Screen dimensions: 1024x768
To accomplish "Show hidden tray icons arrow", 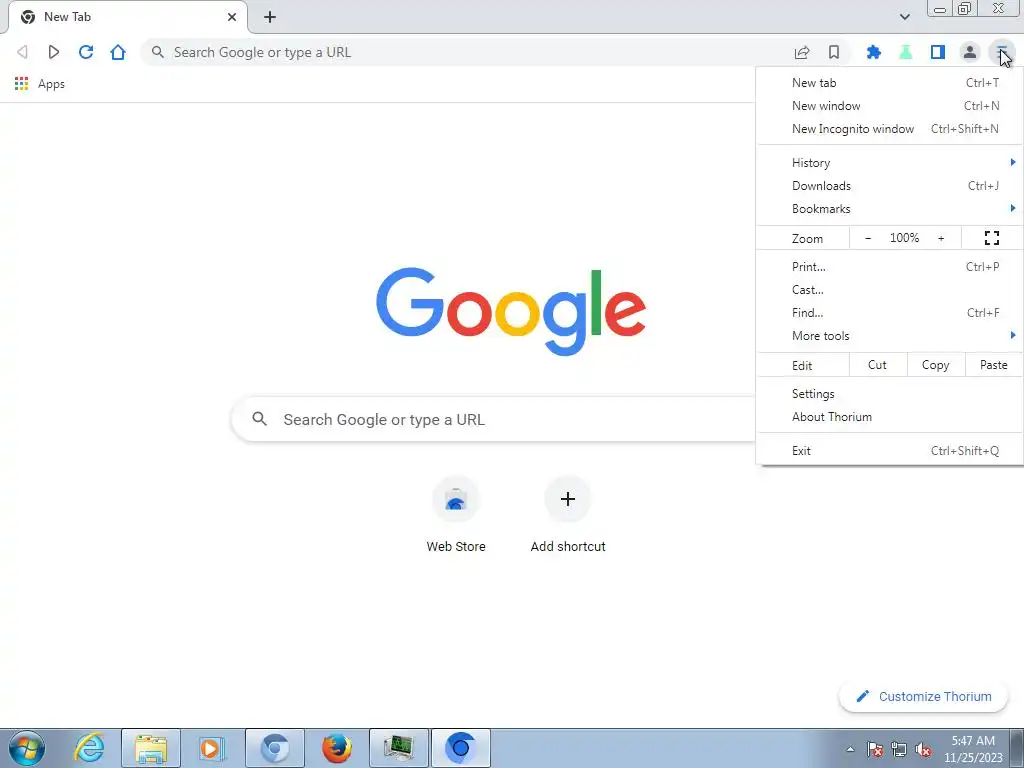I will 850,749.
